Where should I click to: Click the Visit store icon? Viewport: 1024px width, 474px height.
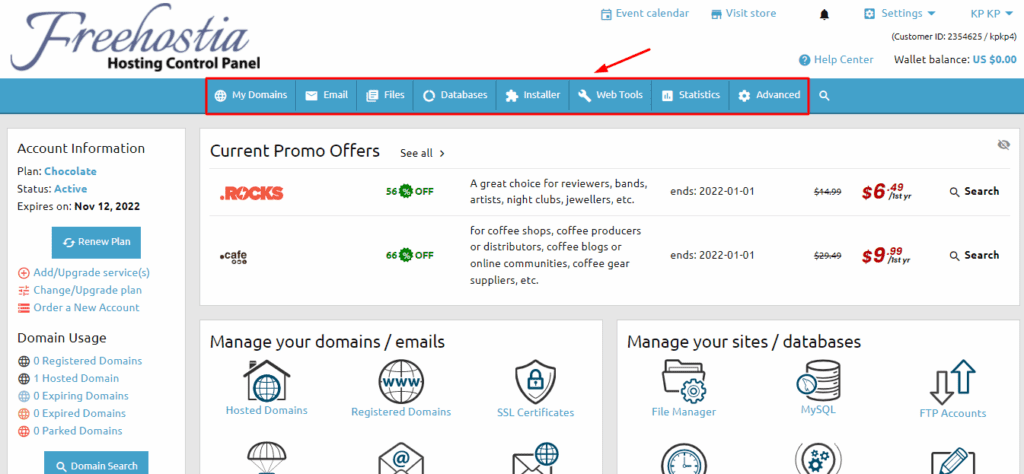pyautogui.click(x=716, y=14)
